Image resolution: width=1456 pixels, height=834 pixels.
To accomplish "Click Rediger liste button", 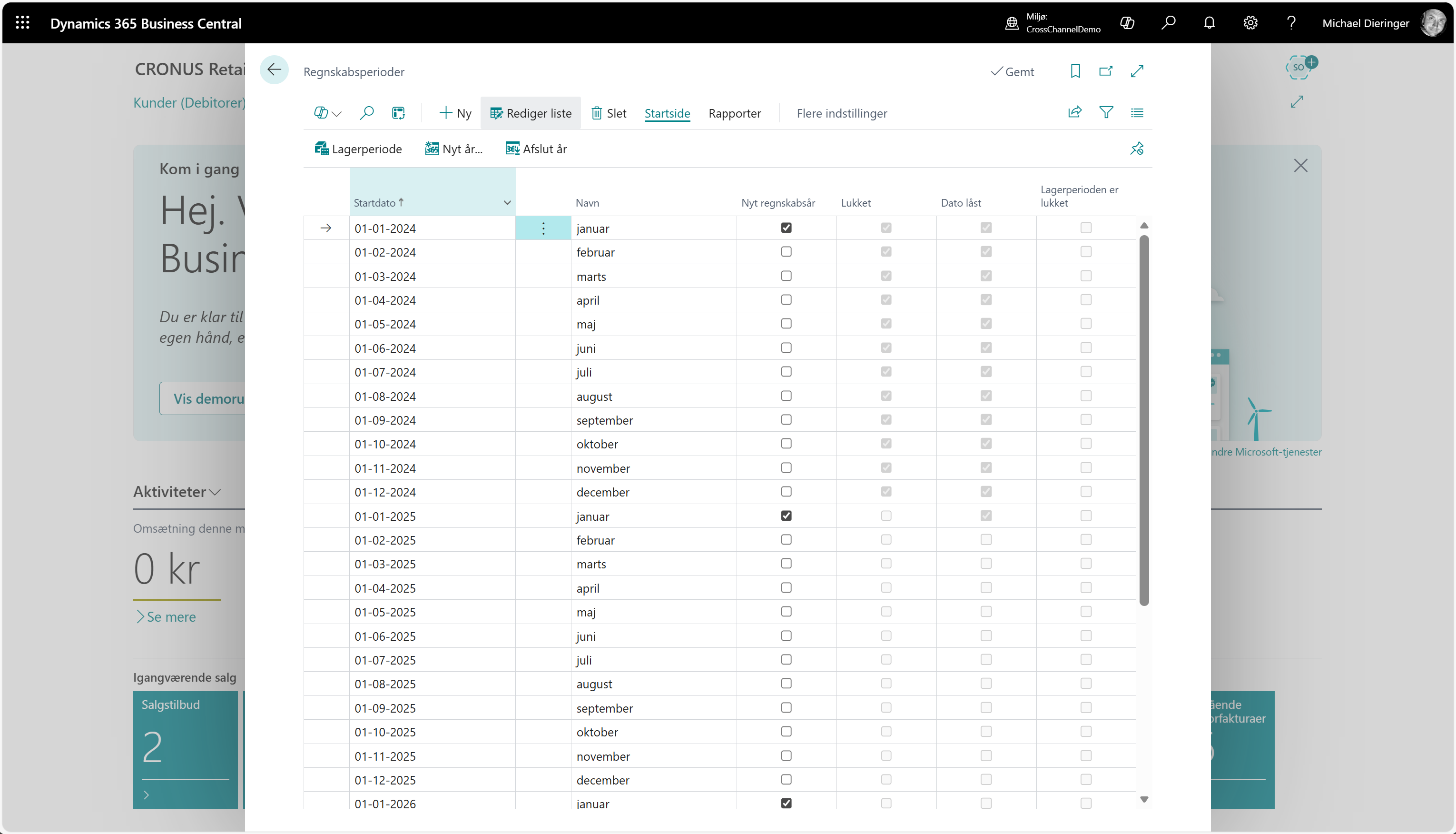I will click(531, 113).
